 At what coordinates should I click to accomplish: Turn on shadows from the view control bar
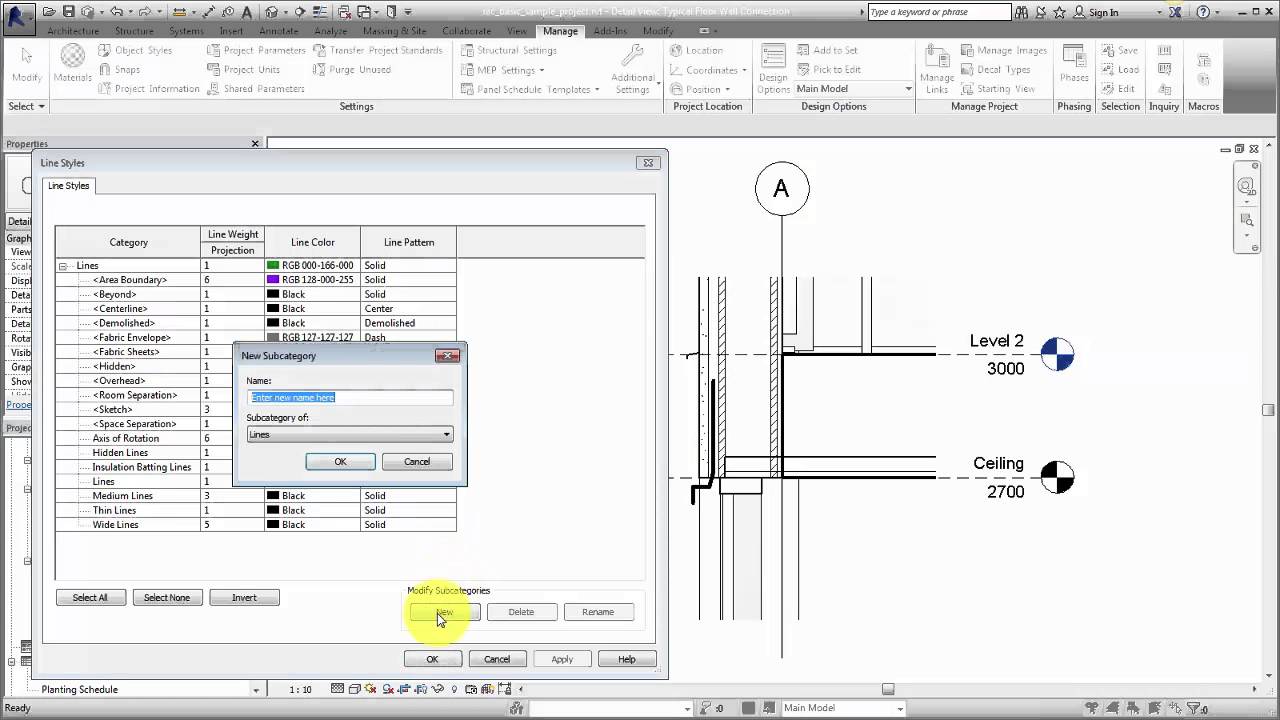(388, 688)
